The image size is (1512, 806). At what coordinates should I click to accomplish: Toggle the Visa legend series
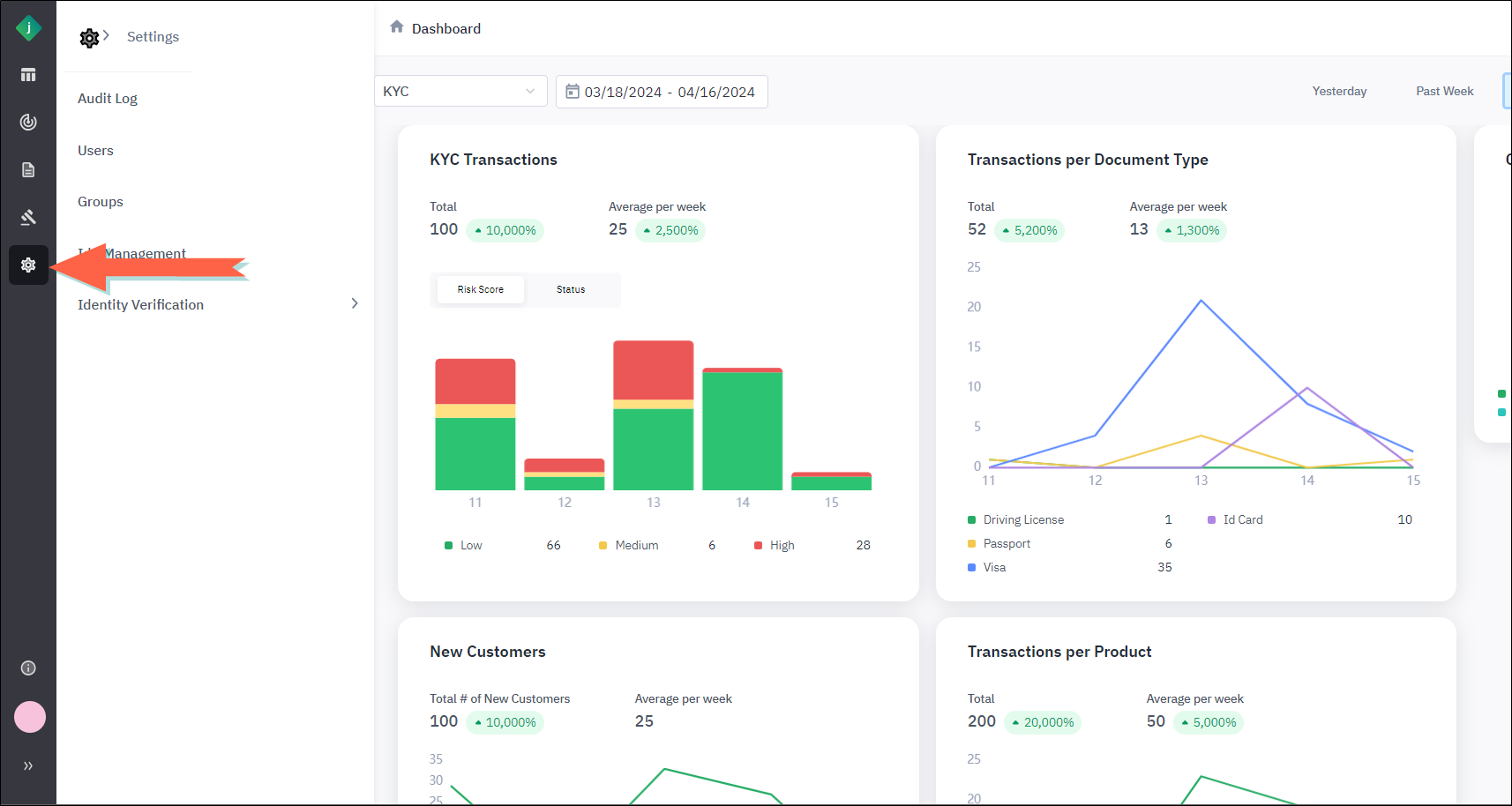994,568
